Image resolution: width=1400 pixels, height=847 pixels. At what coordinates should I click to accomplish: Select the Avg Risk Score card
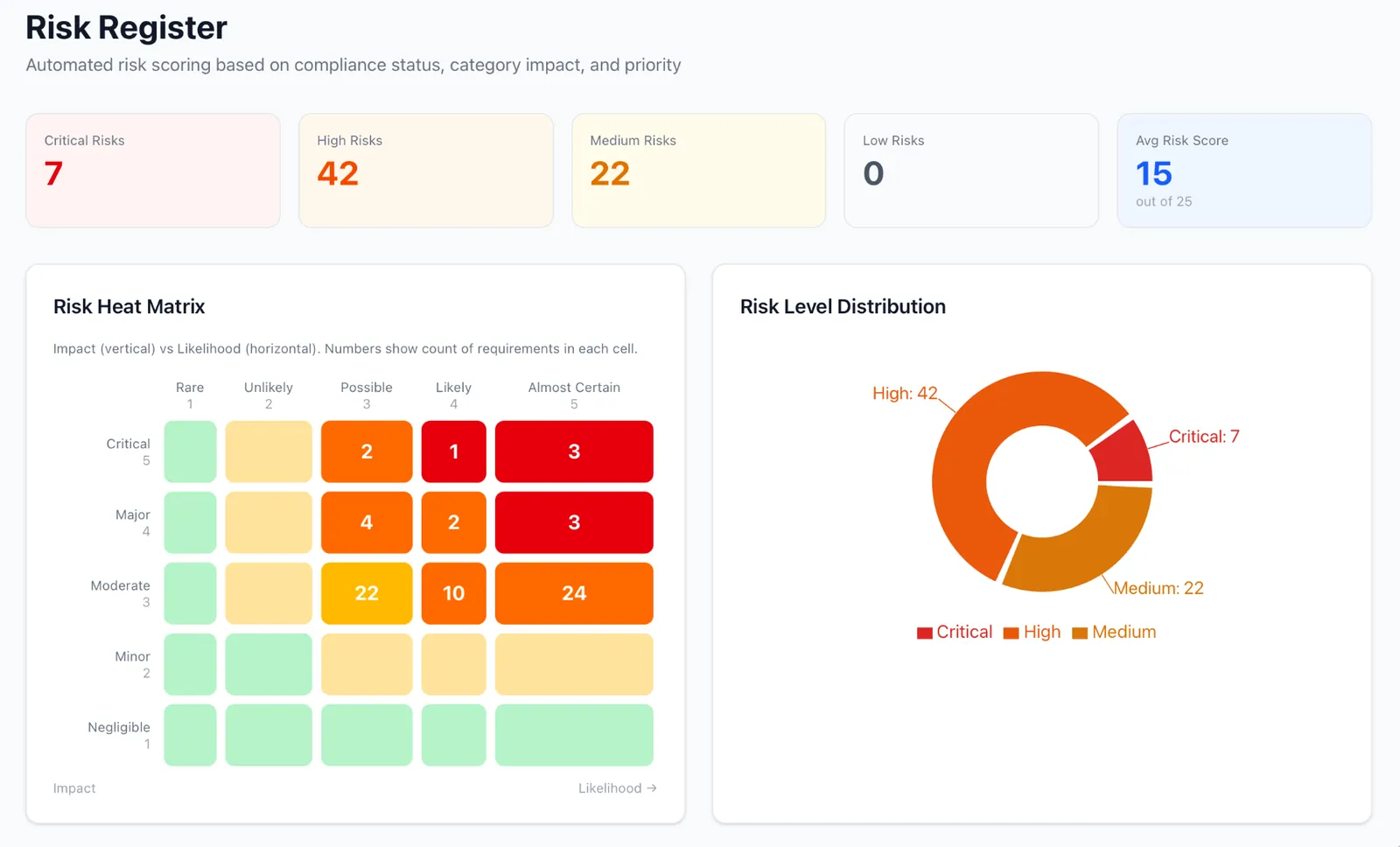coord(1244,171)
